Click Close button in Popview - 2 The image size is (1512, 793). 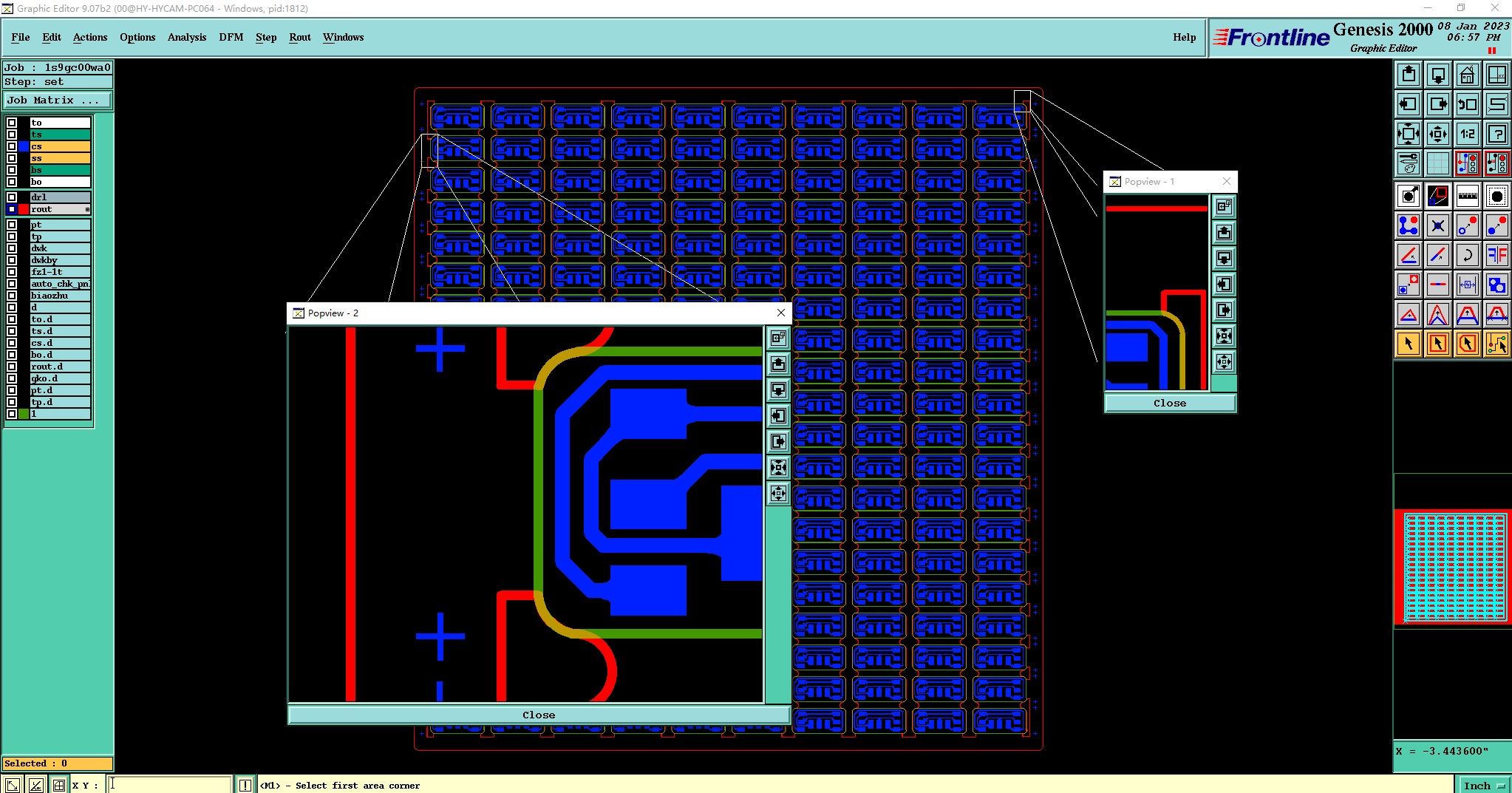(x=539, y=715)
